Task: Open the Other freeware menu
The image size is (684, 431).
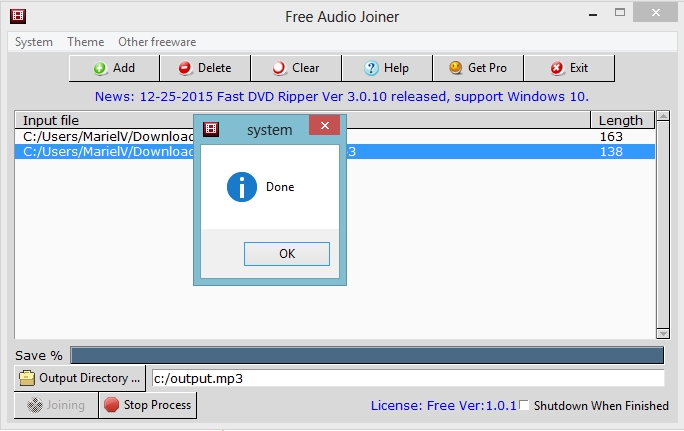Action: point(157,42)
